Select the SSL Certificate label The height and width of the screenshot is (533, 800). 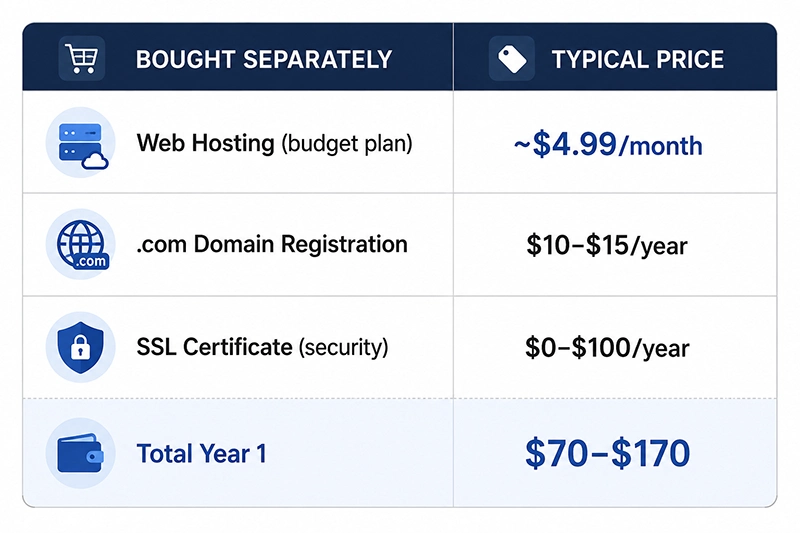[214, 347]
